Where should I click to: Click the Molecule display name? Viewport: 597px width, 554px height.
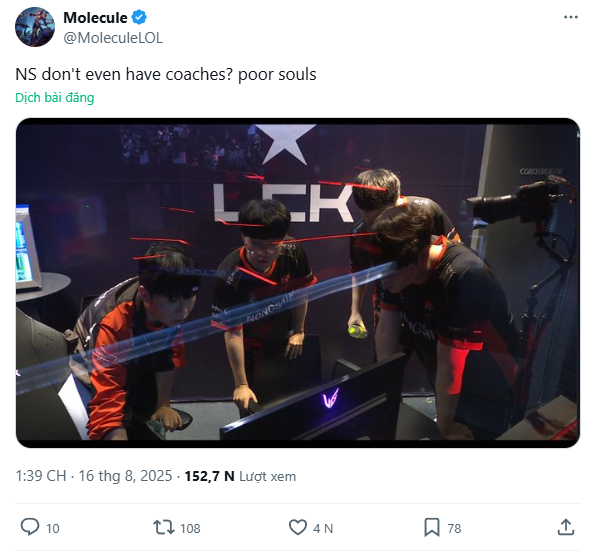(95, 18)
